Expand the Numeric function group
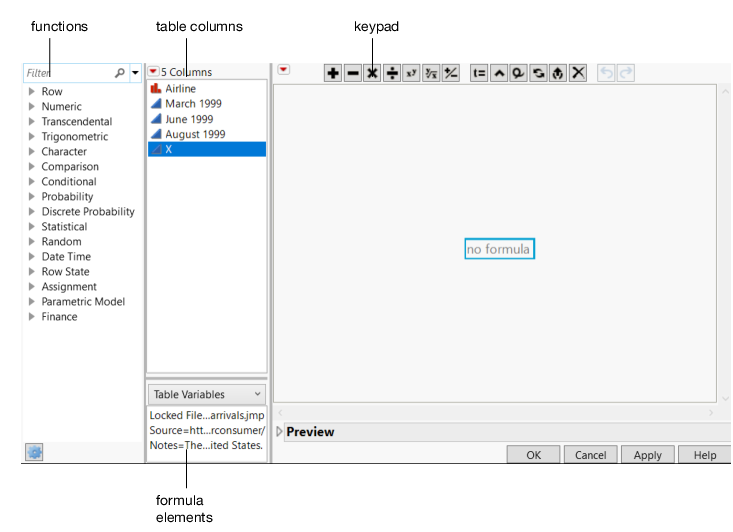Image resolution: width=733 pixels, height=532 pixels. click(x=32, y=106)
